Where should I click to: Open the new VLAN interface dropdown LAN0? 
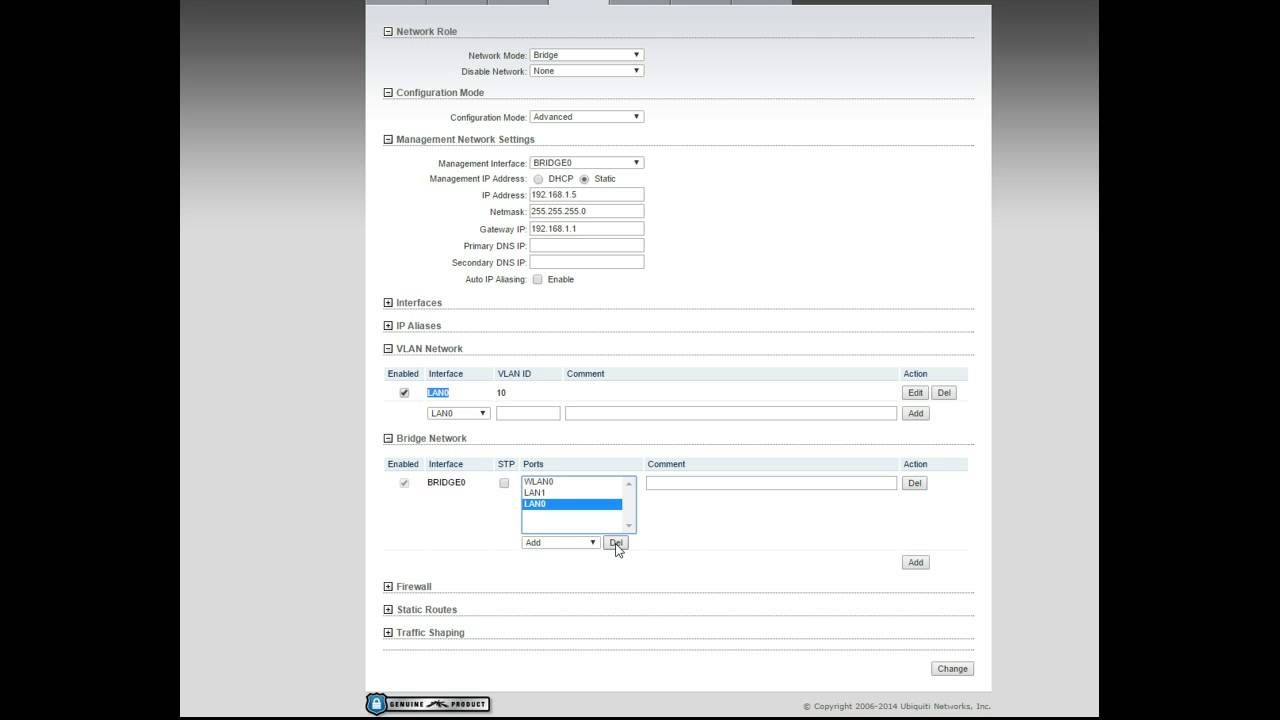pos(458,413)
